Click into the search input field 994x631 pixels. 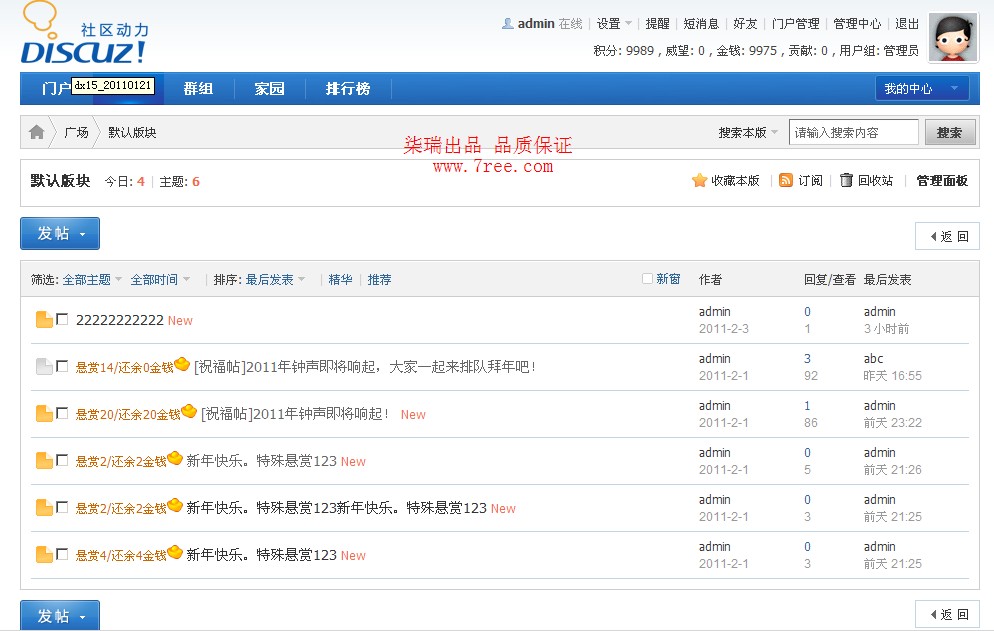pos(853,133)
